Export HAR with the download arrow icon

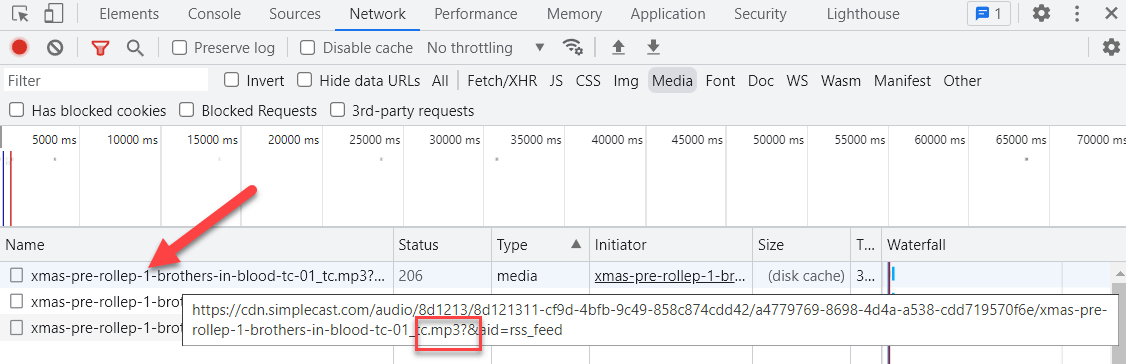click(653, 47)
